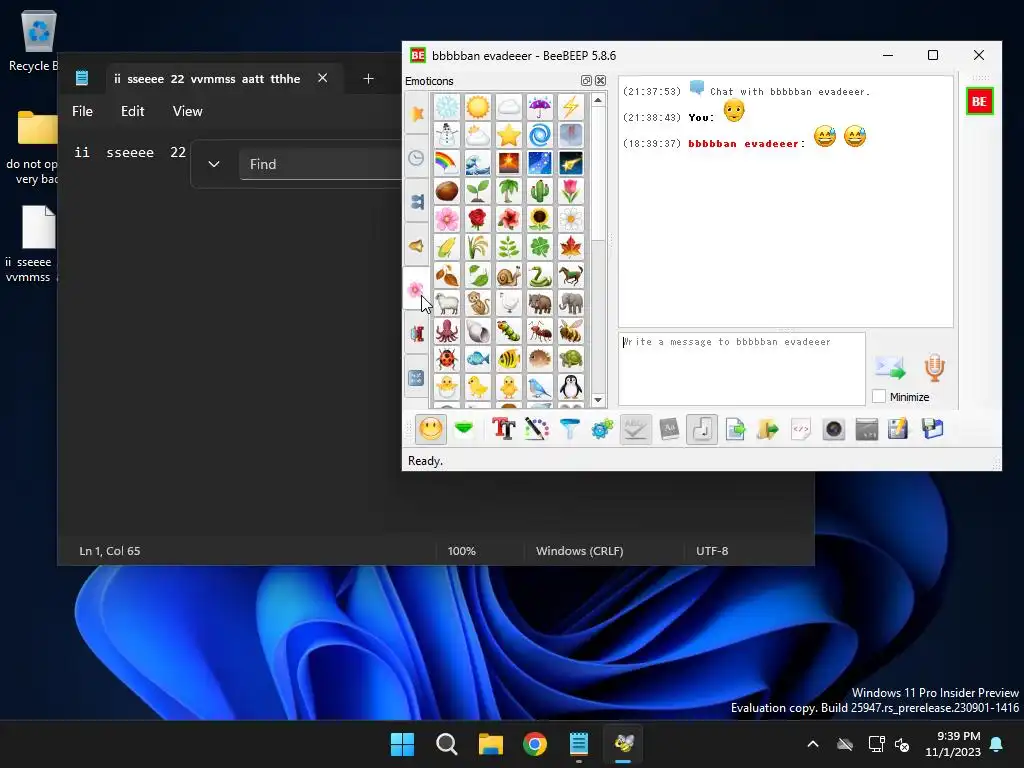Insert the elephant emoticon
This screenshot has width=1024, height=768.
(571, 304)
